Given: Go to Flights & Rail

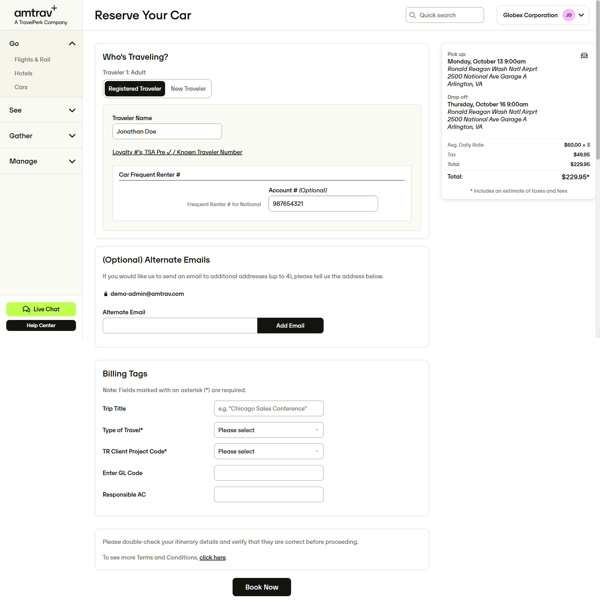Looking at the screenshot, I should pos(32,60).
